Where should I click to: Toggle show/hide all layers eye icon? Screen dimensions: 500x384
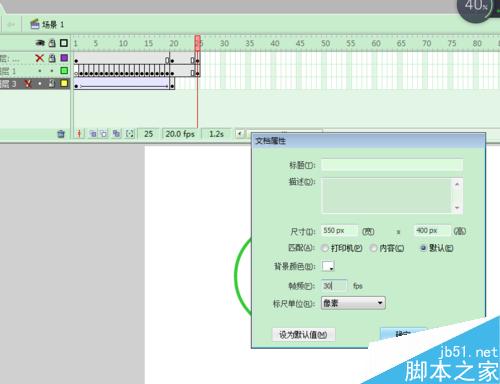[x=40, y=43]
